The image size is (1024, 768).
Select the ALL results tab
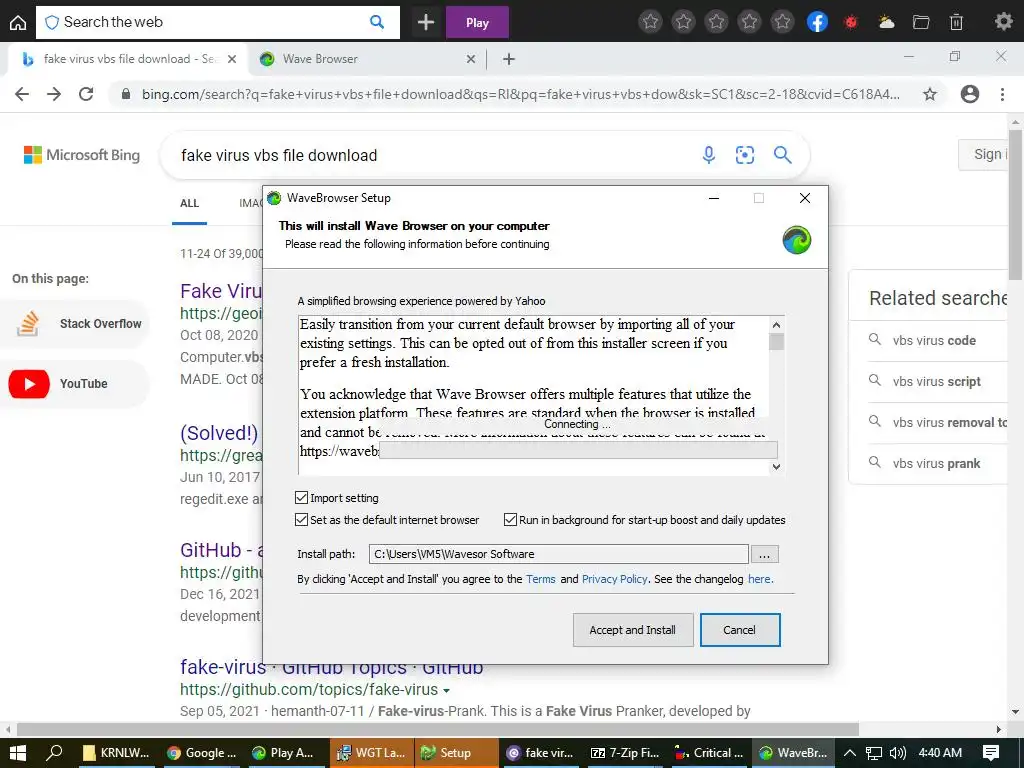(189, 203)
